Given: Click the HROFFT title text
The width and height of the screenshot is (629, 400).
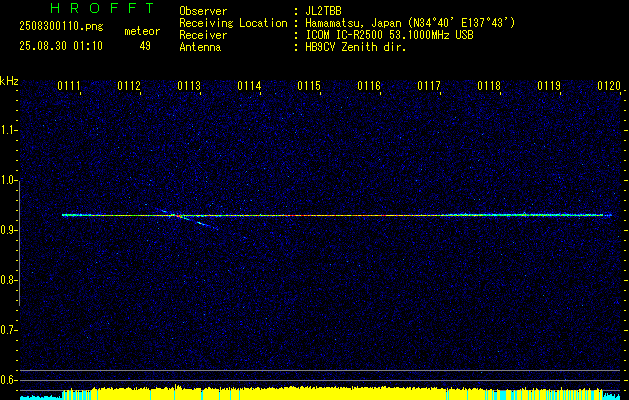Looking at the screenshot, I should tap(102, 8).
